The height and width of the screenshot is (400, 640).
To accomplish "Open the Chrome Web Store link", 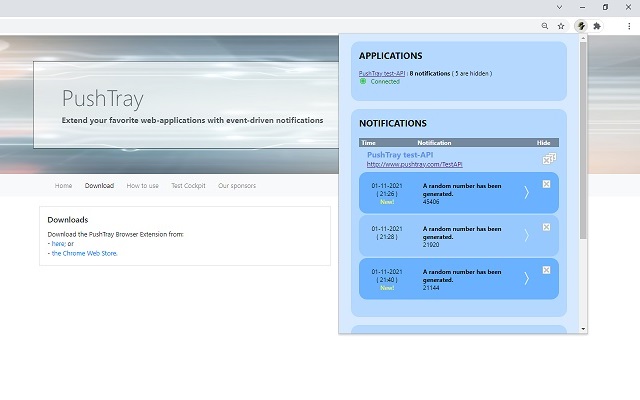I will [x=84, y=253].
